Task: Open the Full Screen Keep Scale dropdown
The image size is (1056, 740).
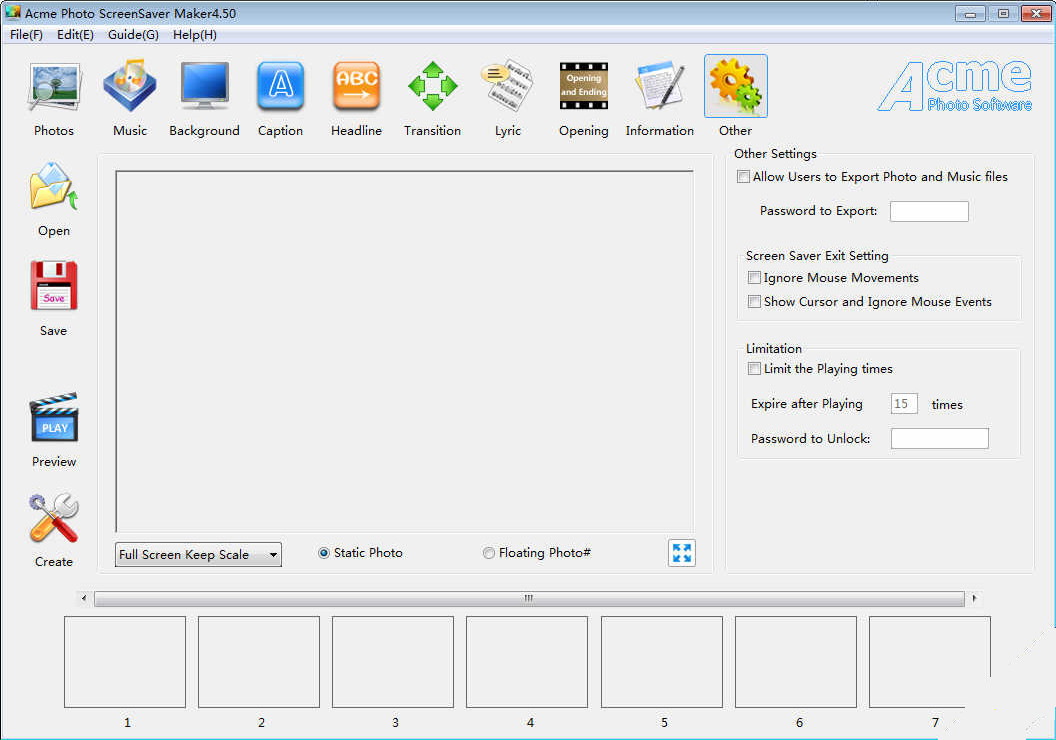Action: pyautogui.click(x=198, y=555)
